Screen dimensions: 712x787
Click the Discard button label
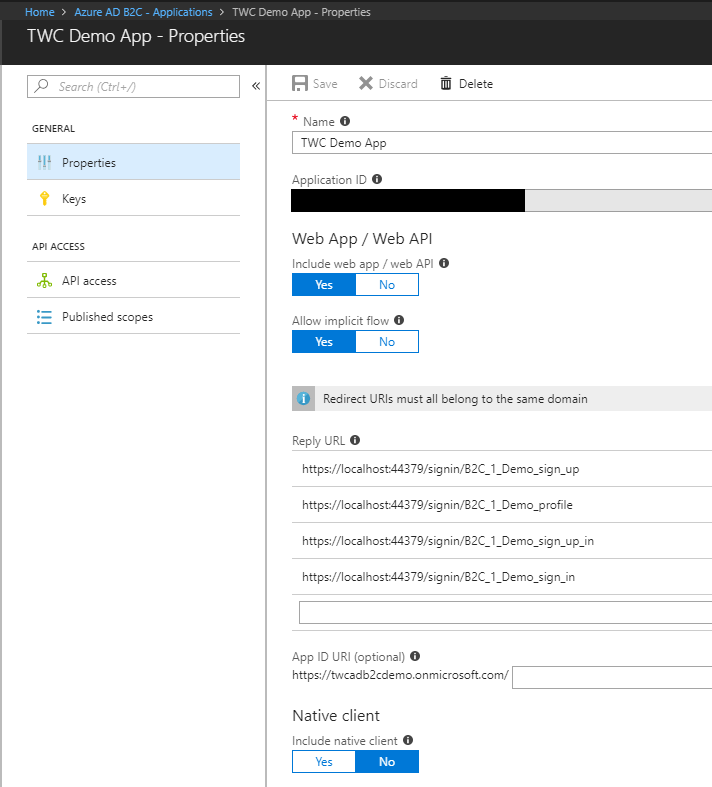(x=398, y=84)
